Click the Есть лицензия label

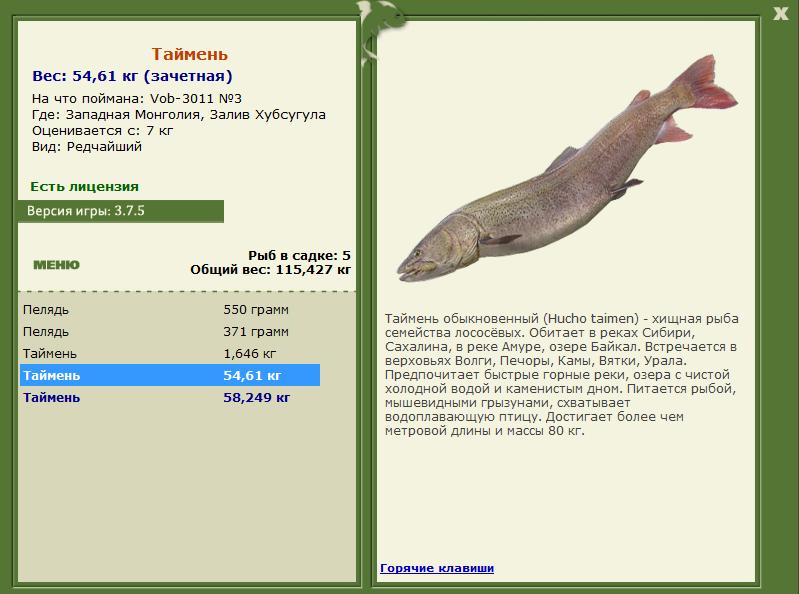click(x=85, y=186)
